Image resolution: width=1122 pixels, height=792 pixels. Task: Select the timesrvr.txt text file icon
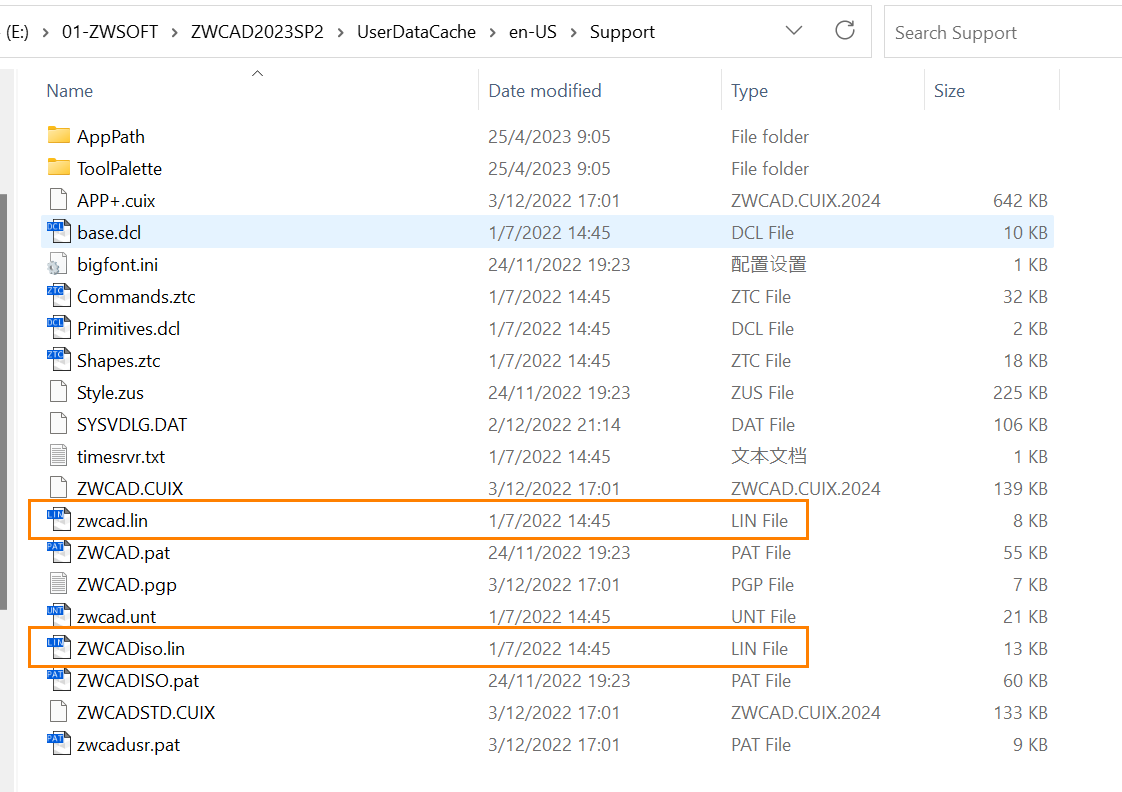coord(59,456)
